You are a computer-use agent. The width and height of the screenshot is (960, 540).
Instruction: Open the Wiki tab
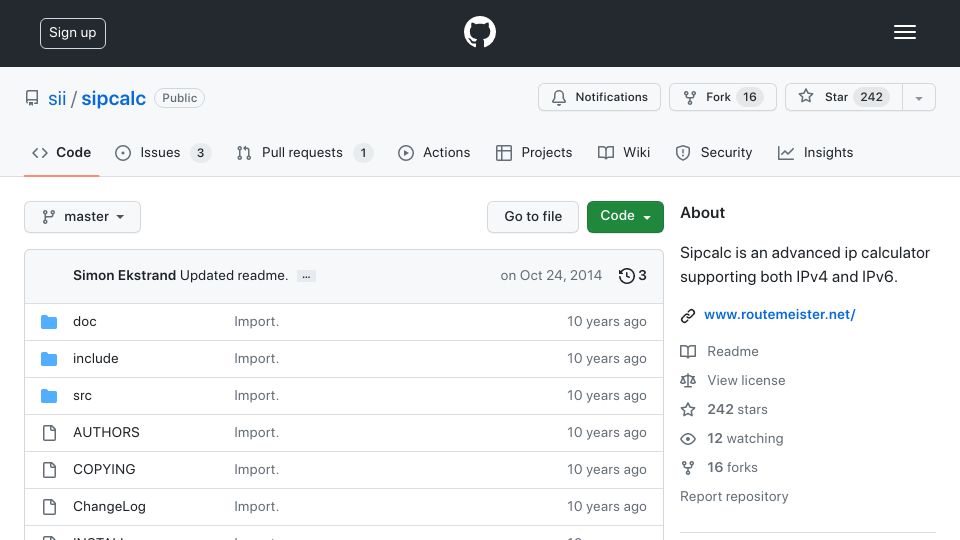tap(624, 152)
